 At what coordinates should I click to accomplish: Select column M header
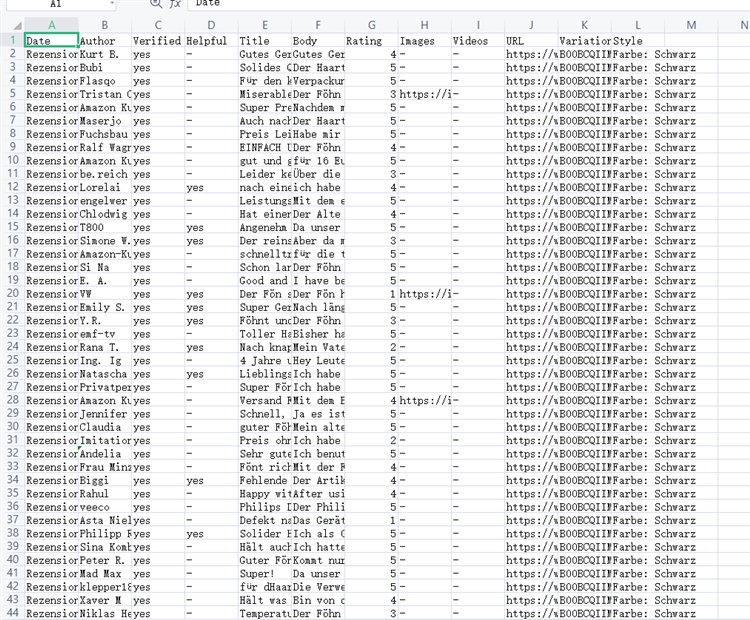(x=691, y=24)
